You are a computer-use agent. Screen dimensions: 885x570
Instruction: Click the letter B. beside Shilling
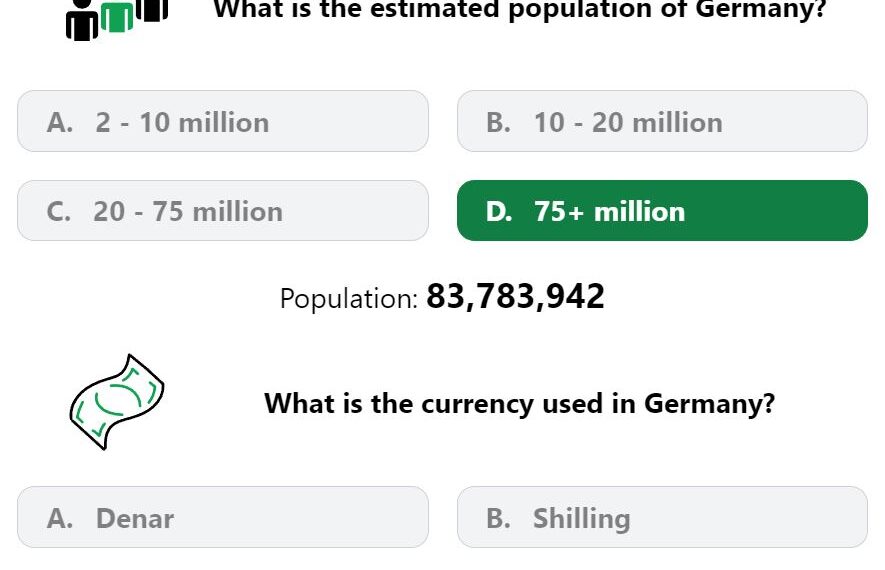tap(498, 518)
